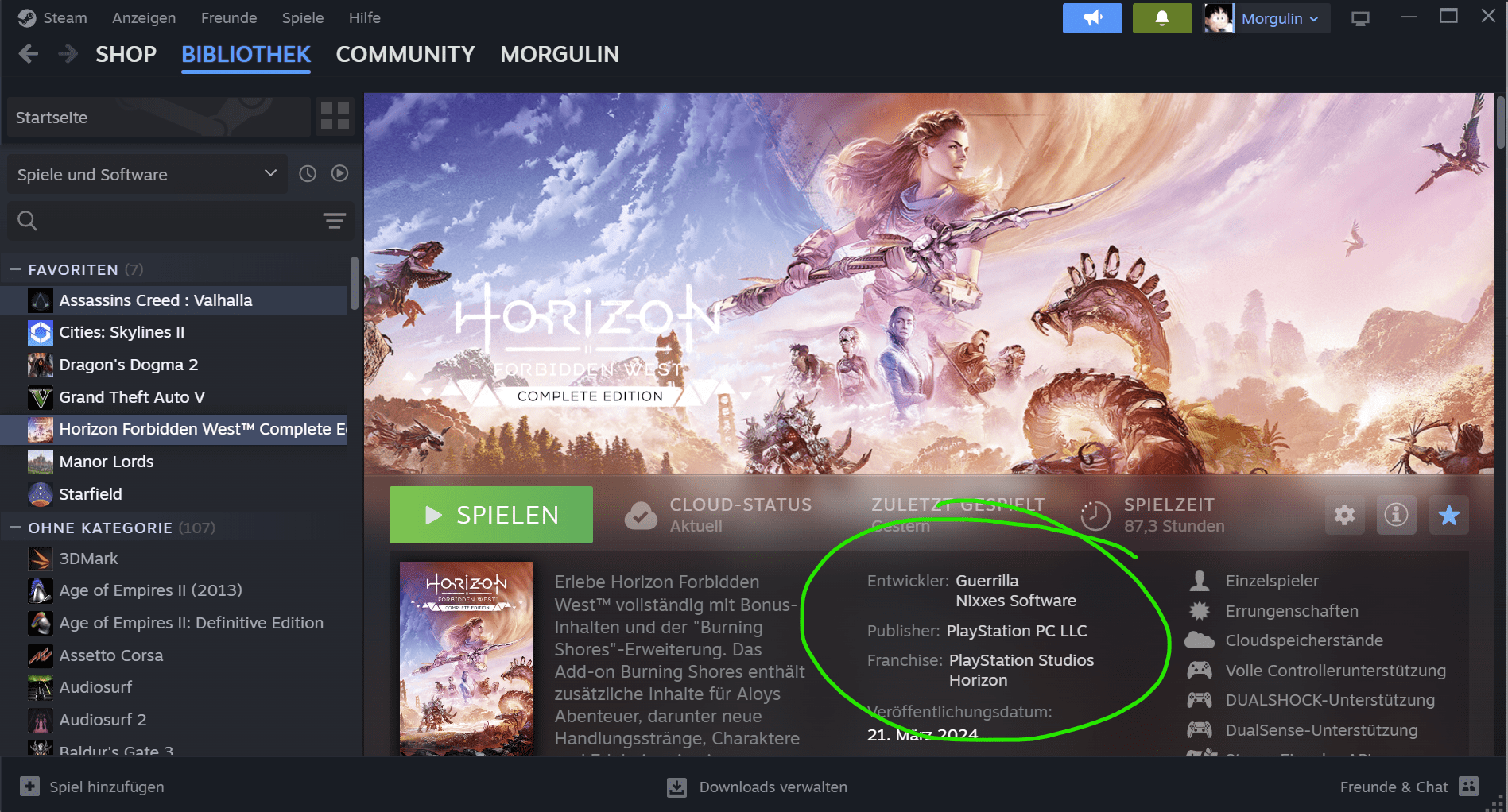Go to the Startseite library home

pos(158,118)
